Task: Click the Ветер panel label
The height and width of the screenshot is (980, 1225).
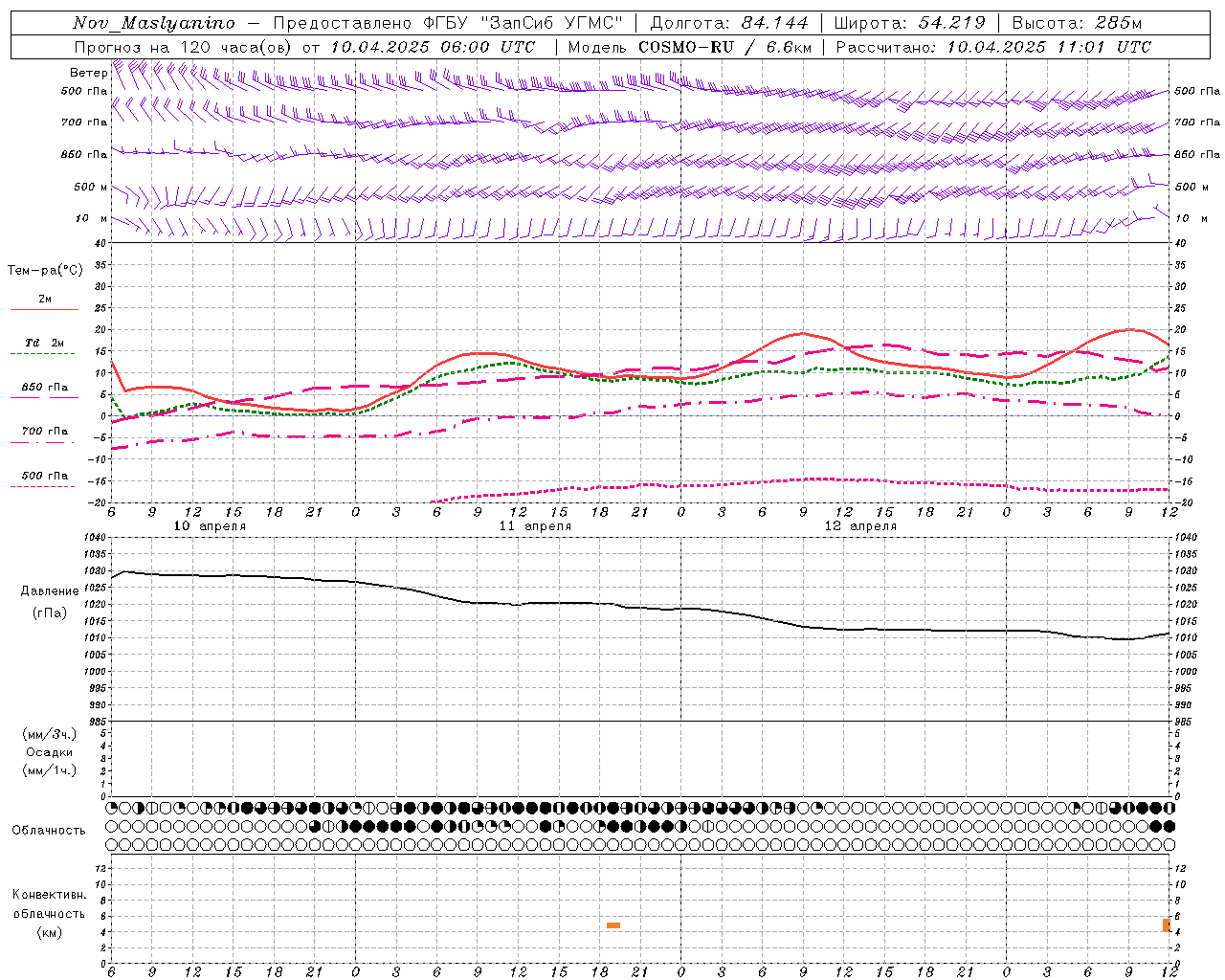Action: point(88,73)
